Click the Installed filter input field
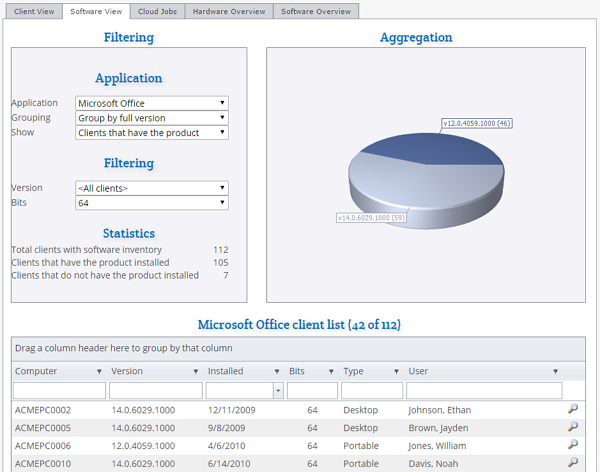The image size is (600, 472). 240,391
